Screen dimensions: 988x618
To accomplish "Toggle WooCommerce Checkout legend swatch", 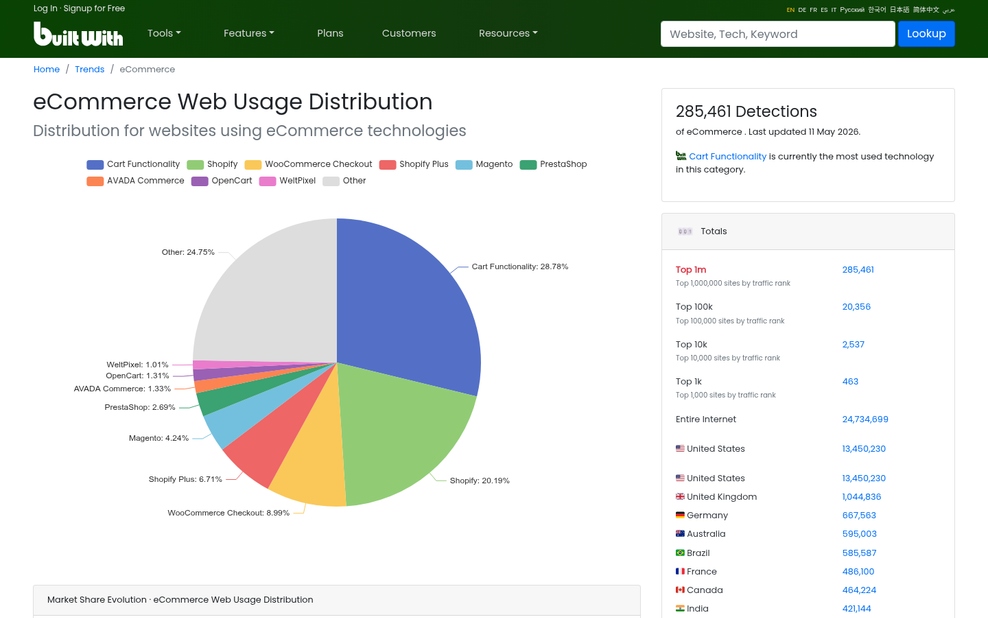I will click(x=253, y=164).
